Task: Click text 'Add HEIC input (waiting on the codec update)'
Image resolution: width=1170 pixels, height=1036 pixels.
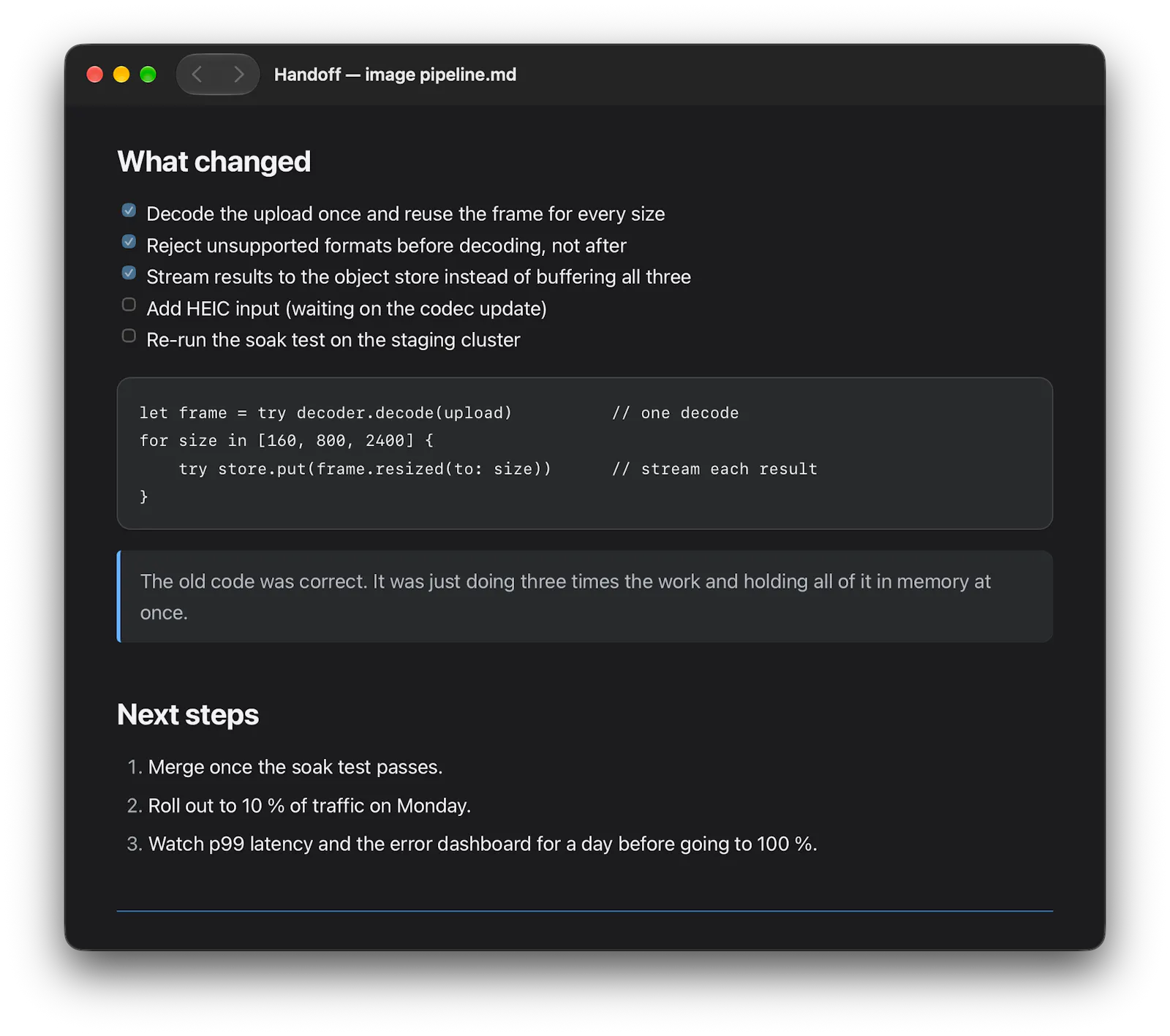Action: pos(347,309)
